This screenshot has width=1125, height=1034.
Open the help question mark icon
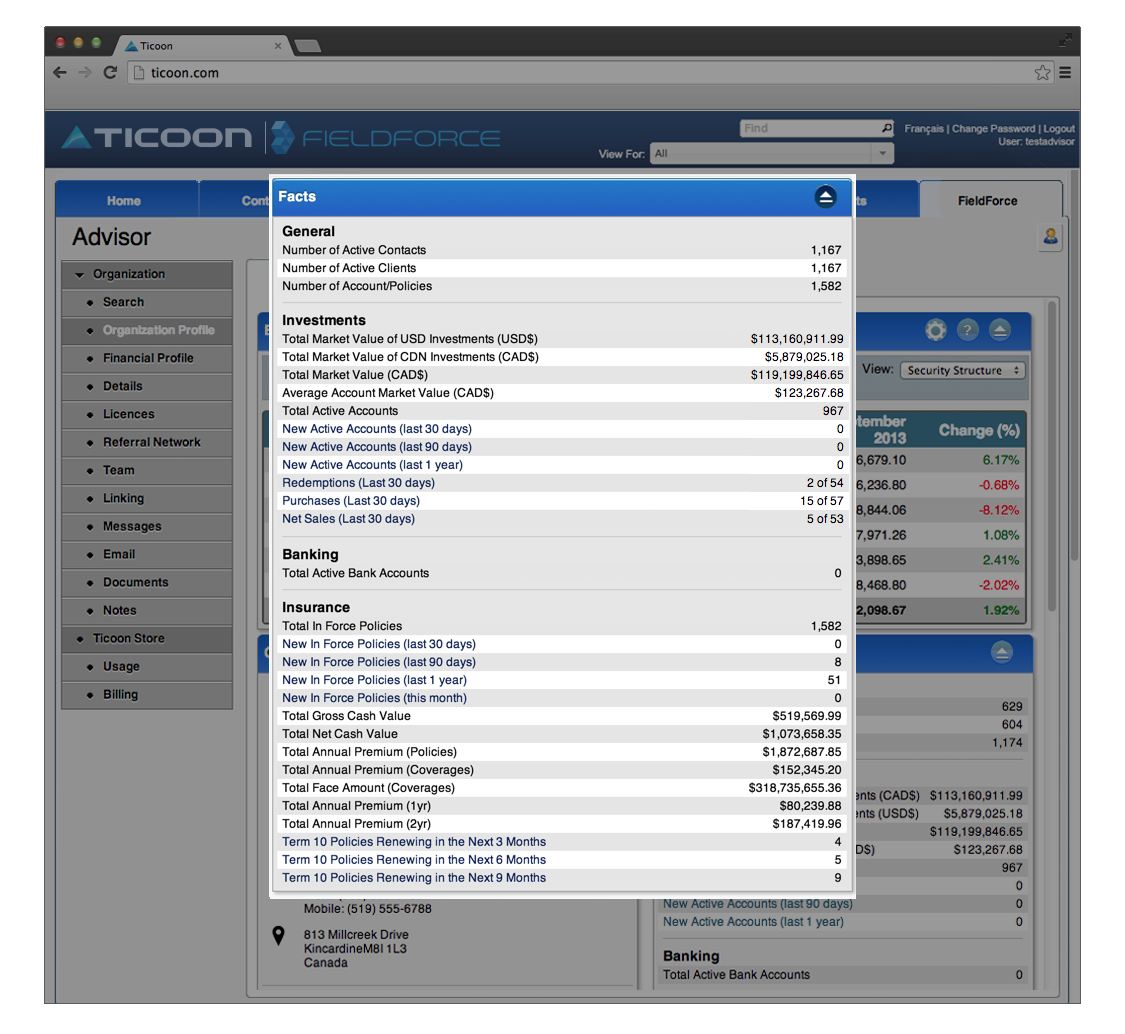point(967,330)
